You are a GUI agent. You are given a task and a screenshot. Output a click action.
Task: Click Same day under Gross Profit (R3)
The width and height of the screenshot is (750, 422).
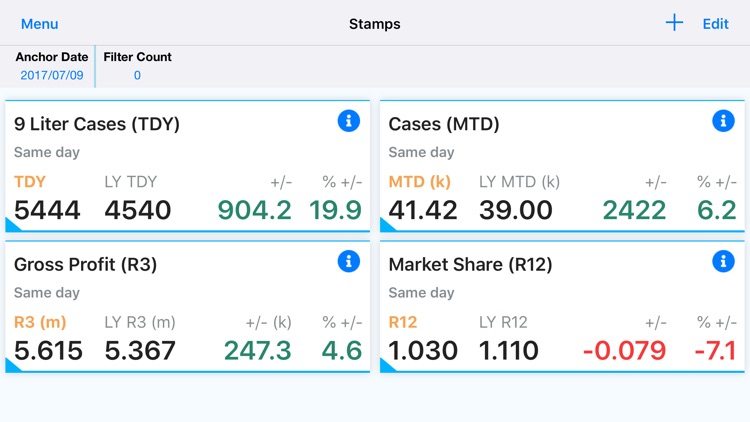[47, 293]
